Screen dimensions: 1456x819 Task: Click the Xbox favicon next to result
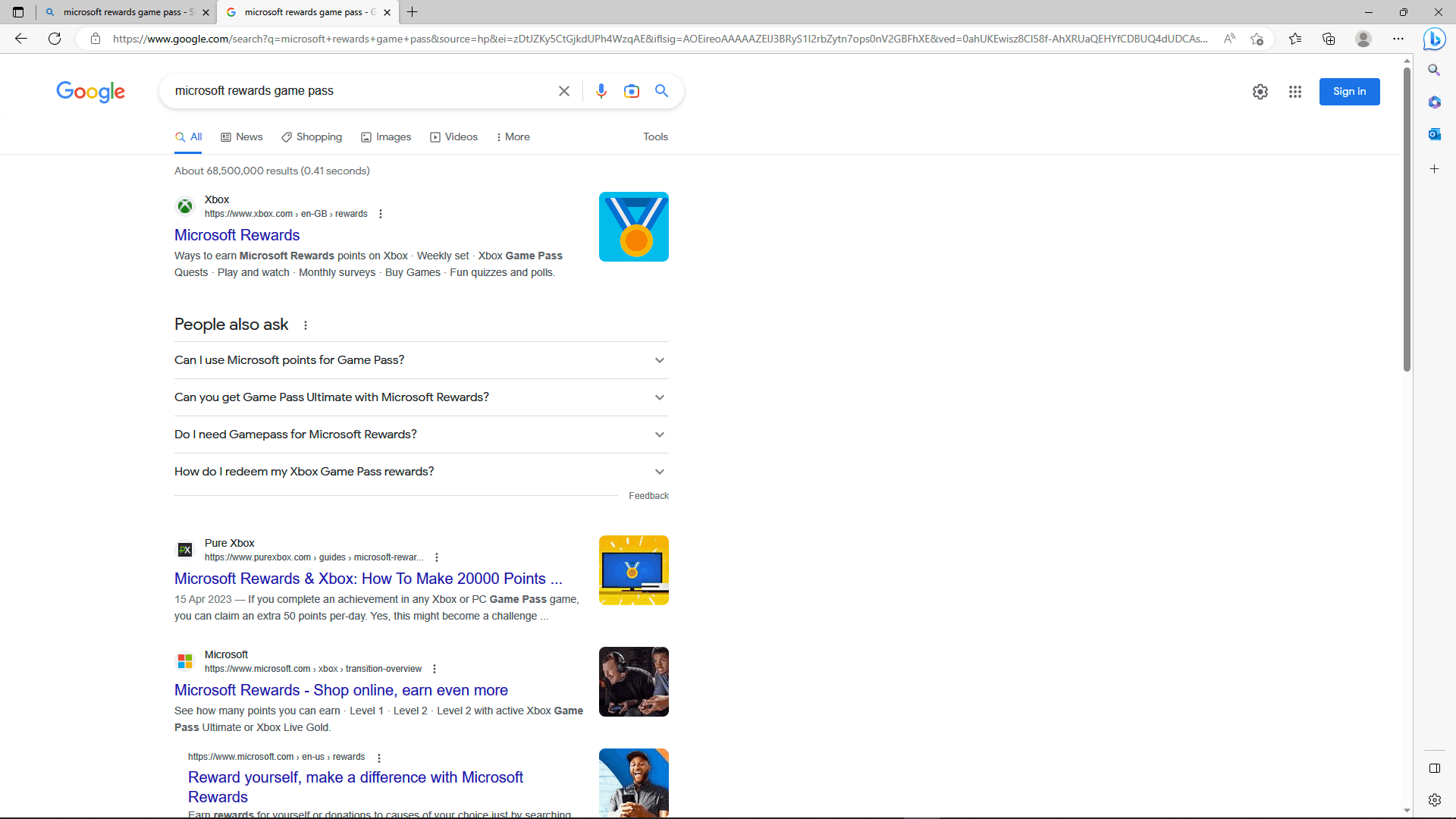click(x=185, y=206)
